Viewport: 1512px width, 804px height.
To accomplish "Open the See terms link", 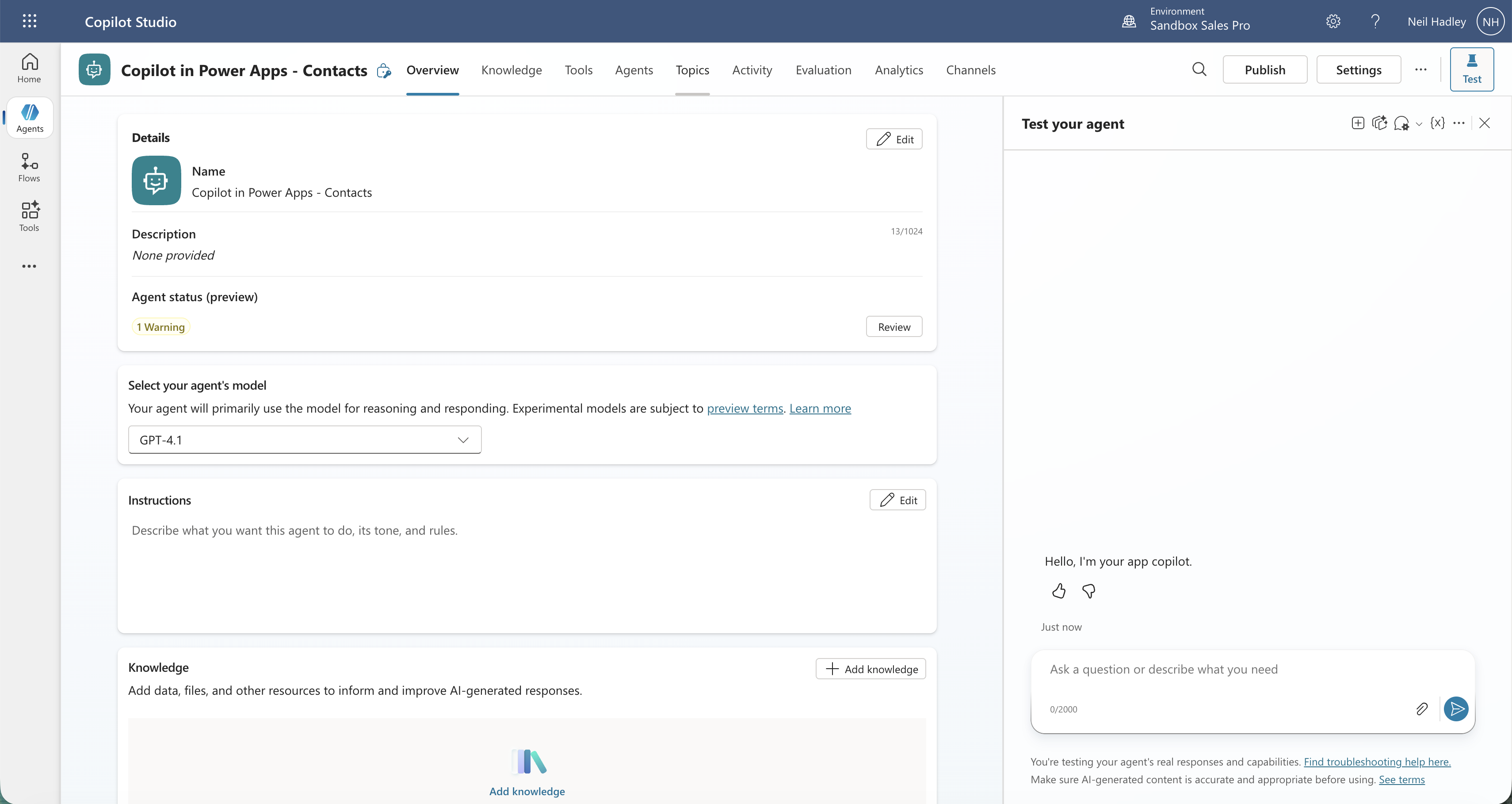I will [x=1401, y=779].
